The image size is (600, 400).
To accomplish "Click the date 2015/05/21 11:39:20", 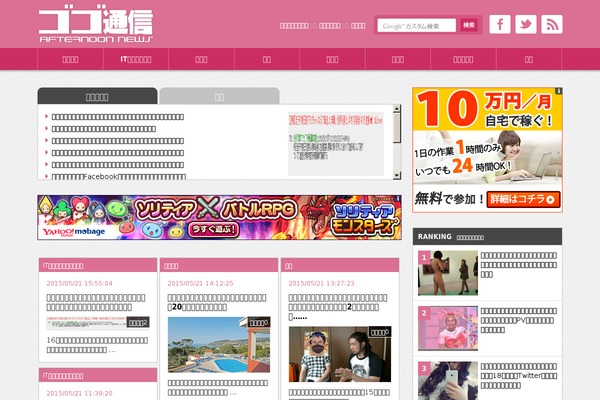I will coord(80,393).
